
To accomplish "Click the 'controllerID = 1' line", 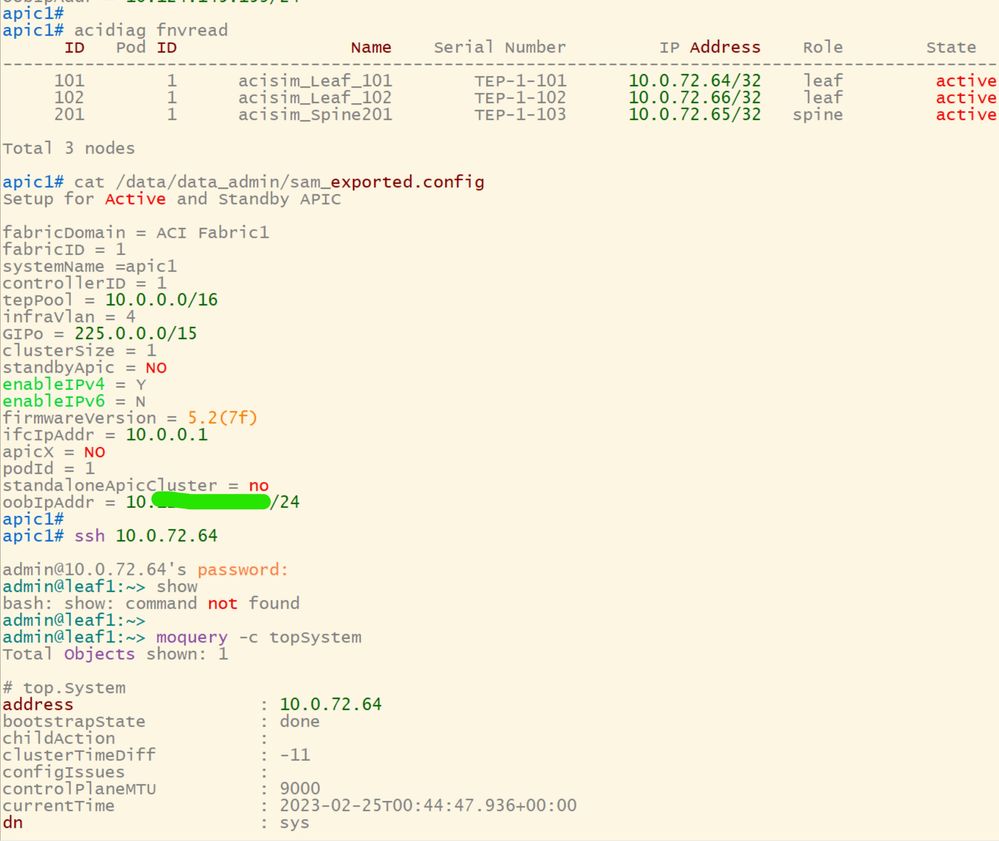I will [x=84, y=283].
